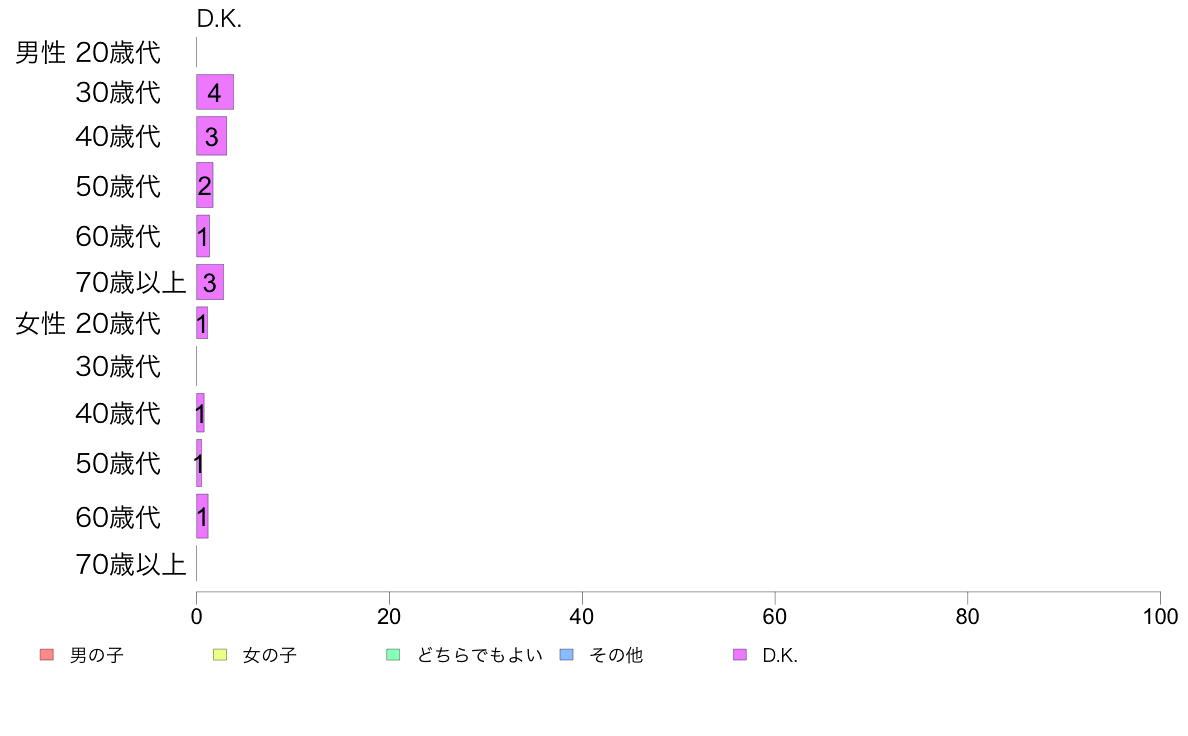The width and height of the screenshot is (1188, 736).
Task: Select the 女性 20歳代 bar
Action: click(x=202, y=323)
